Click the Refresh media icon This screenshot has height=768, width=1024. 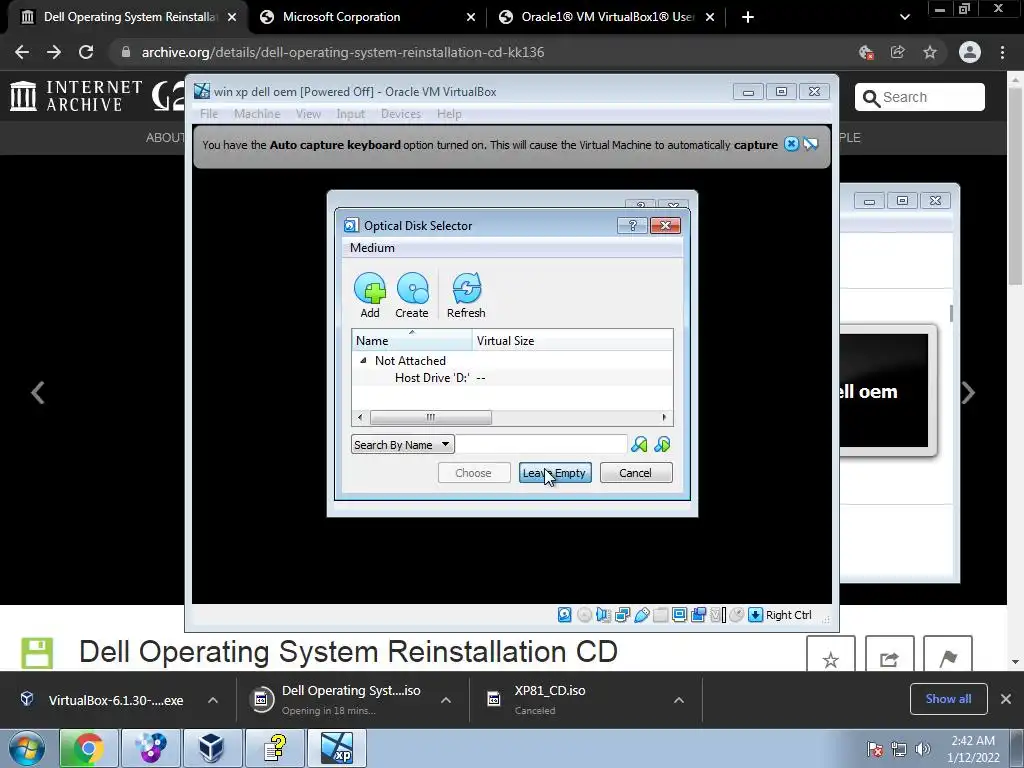466,288
